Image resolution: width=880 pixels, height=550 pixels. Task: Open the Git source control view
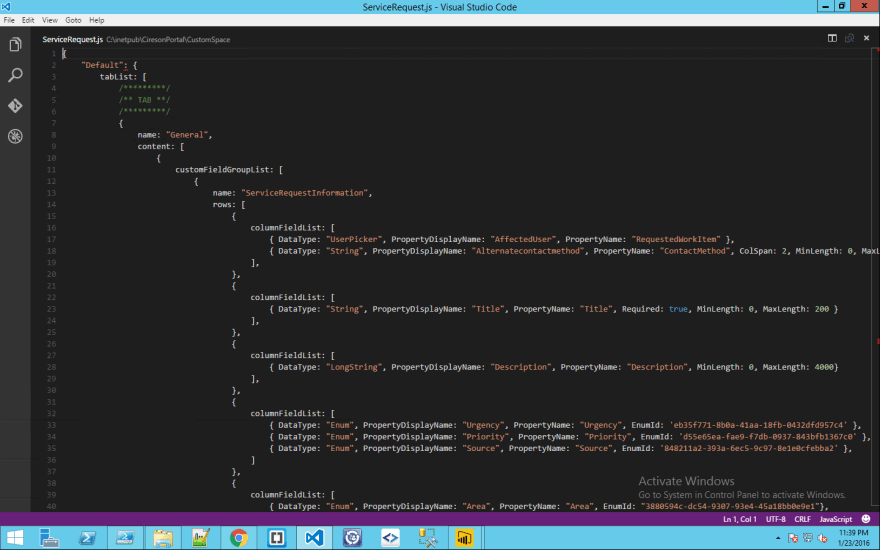coord(15,106)
